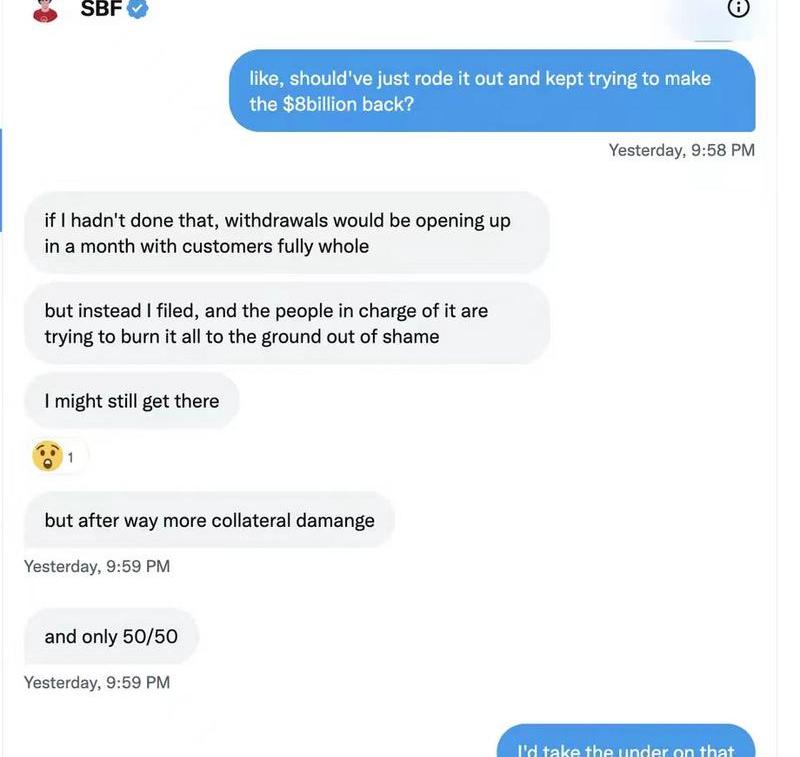Click timestamp below the 'and only 50/50' message

97,682
